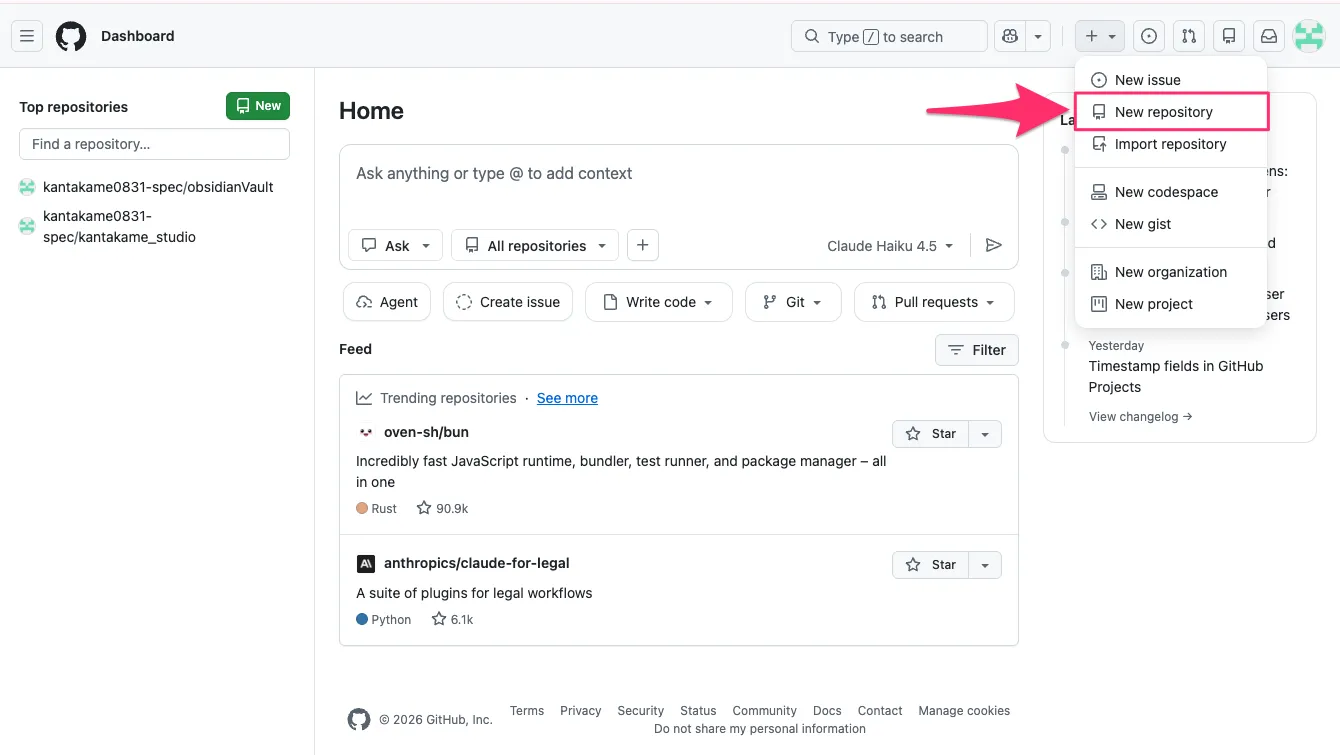Open the Inbox notifications icon
Viewport: 1340px width, 755px height.
[x=1269, y=37]
